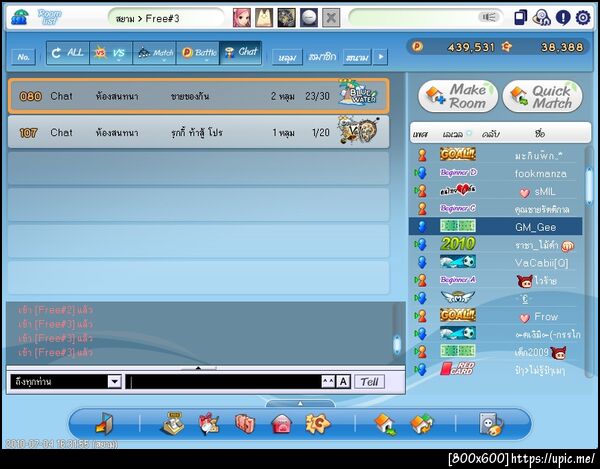
Task: Click the Make Room button
Action: click(458, 96)
